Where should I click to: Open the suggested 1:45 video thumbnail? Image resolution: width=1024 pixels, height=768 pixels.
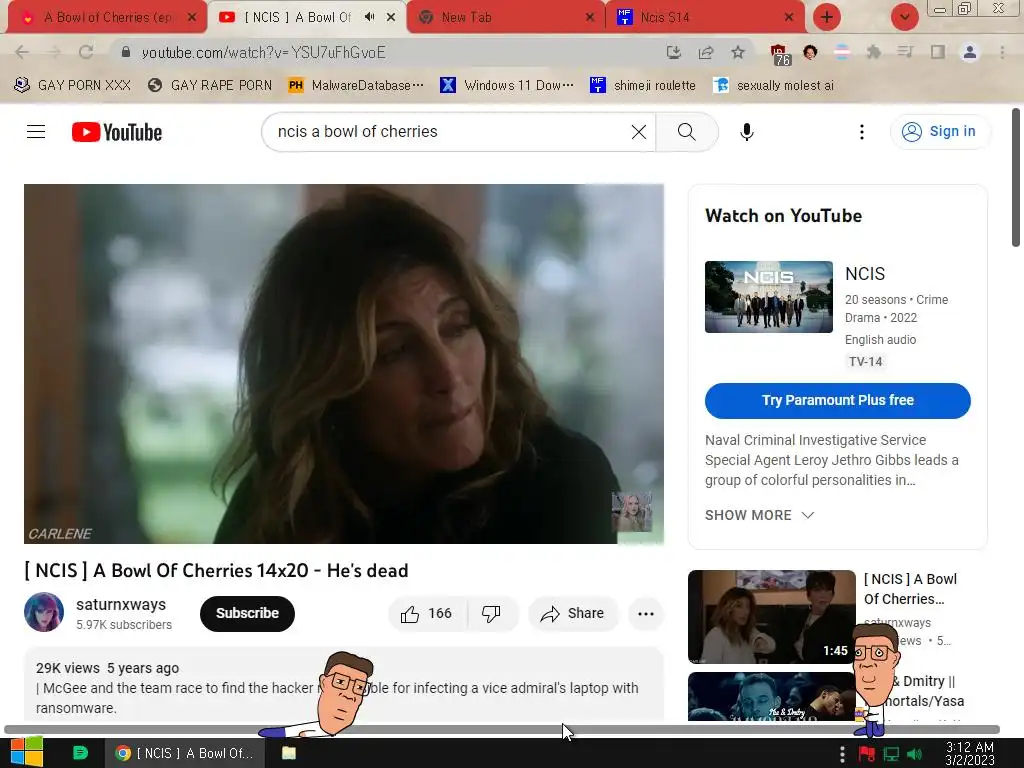tap(771, 617)
